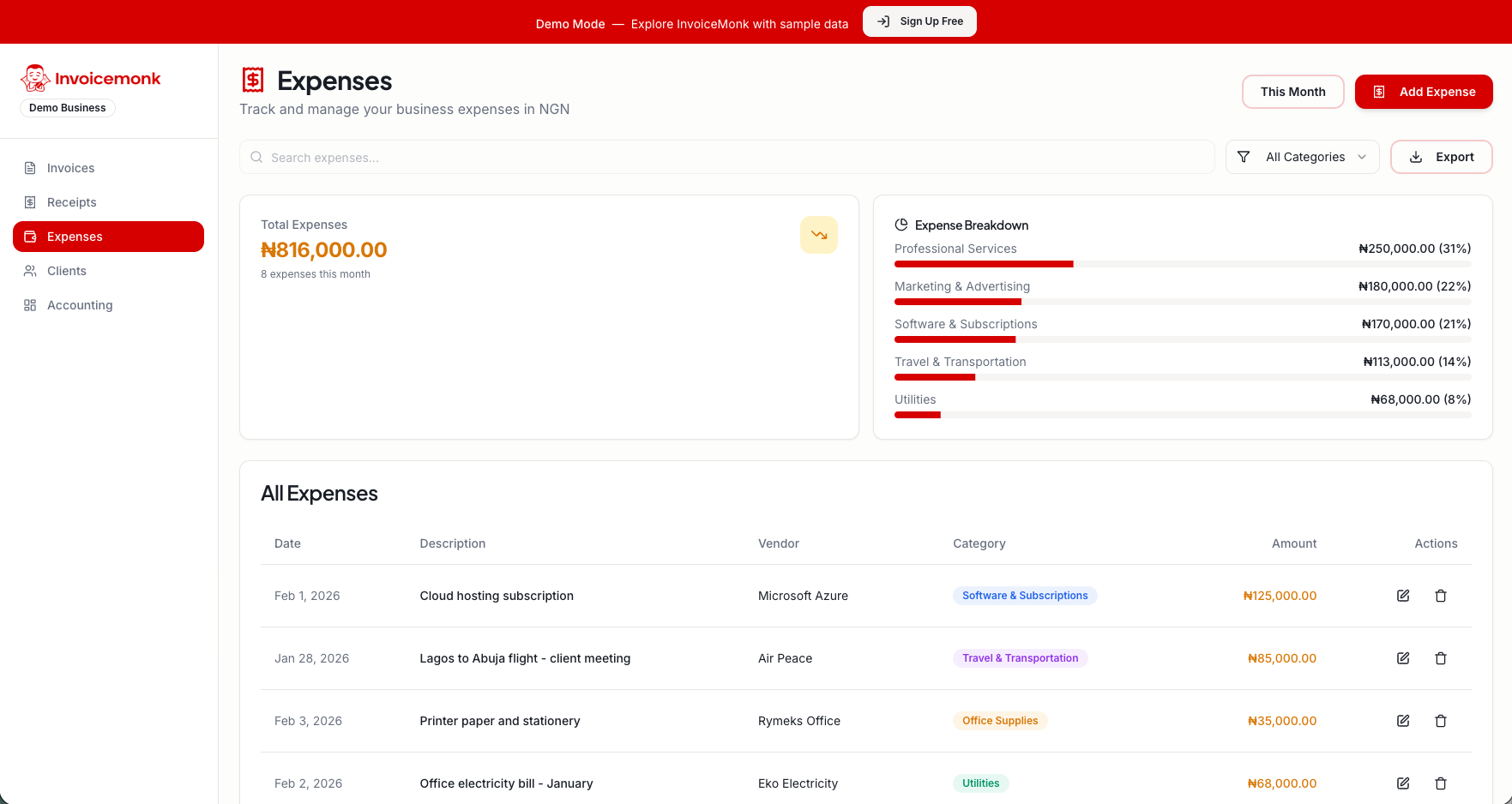This screenshot has width=1512, height=804.
Task: Open Clients in the sidebar
Action: coord(108,271)
